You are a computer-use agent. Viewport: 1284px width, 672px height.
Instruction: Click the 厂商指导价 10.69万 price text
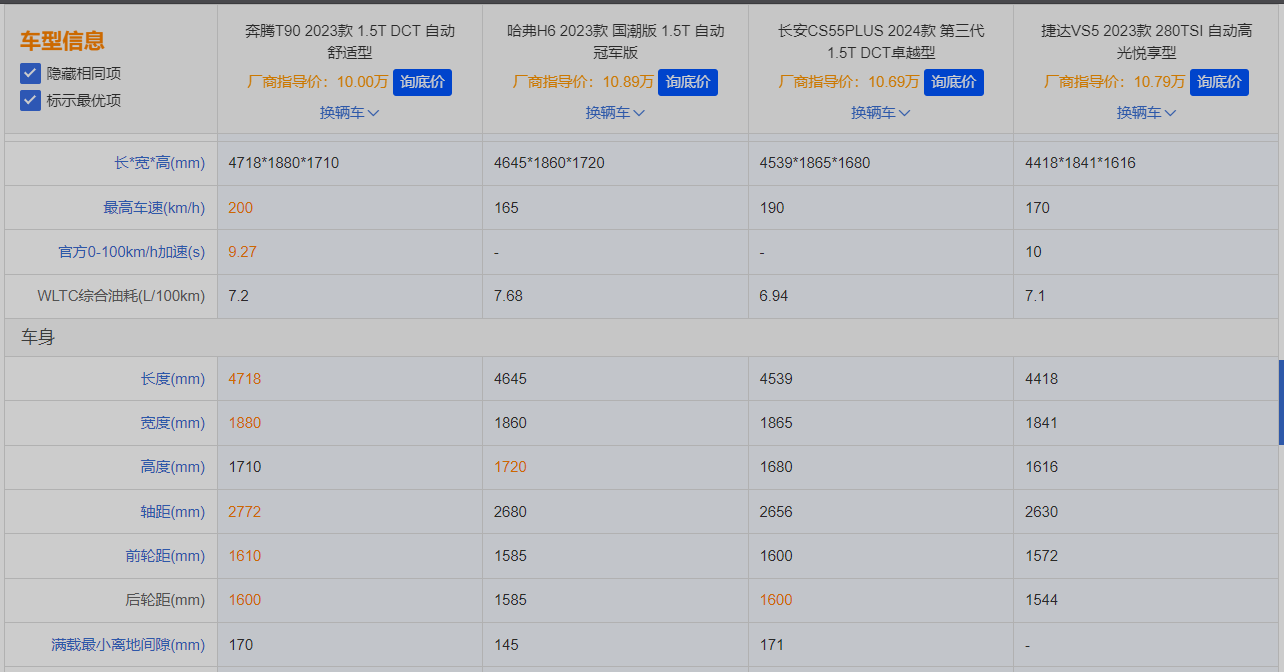849,82
